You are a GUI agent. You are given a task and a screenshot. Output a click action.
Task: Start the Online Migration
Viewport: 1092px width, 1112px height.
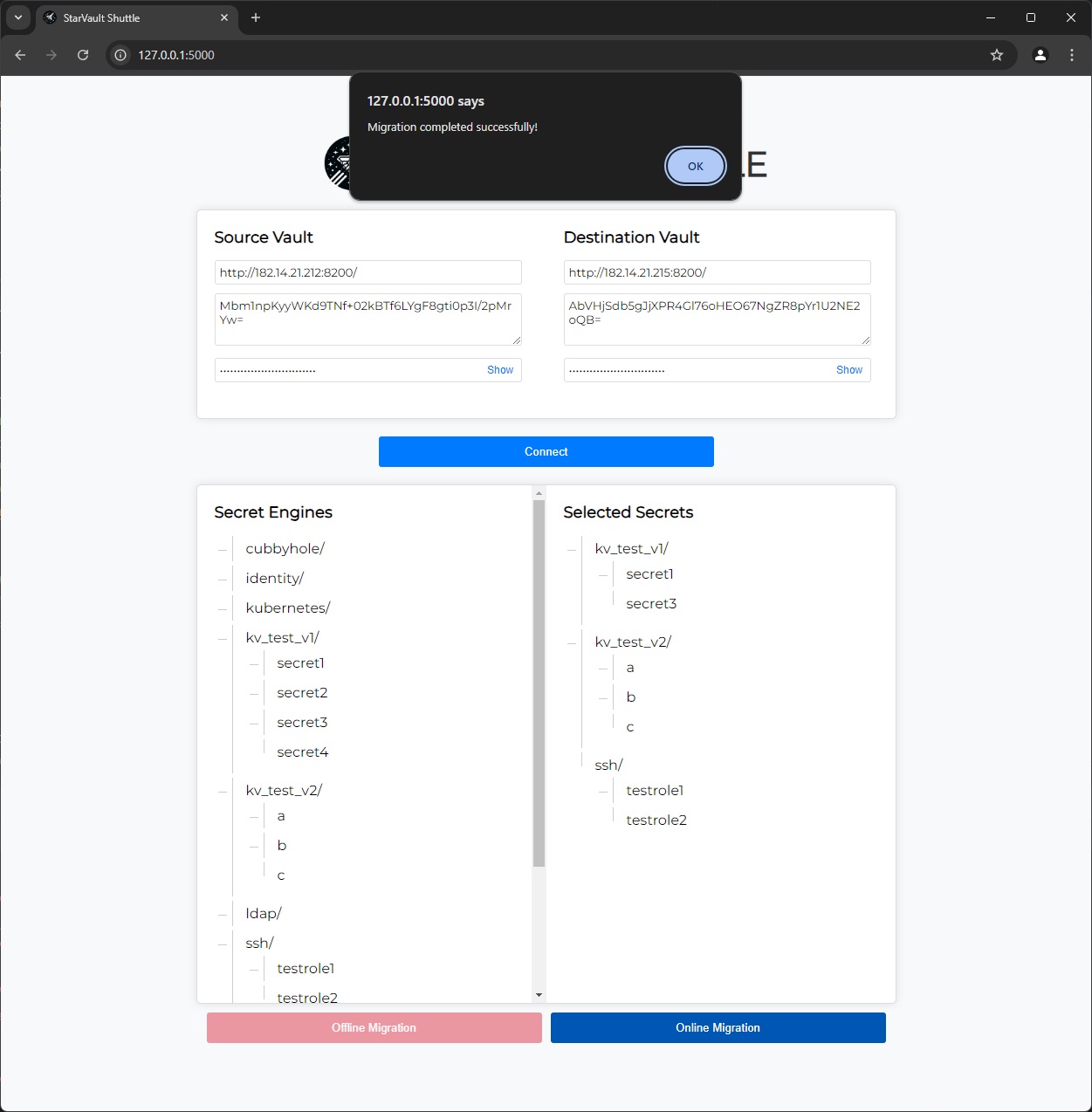718,1027
